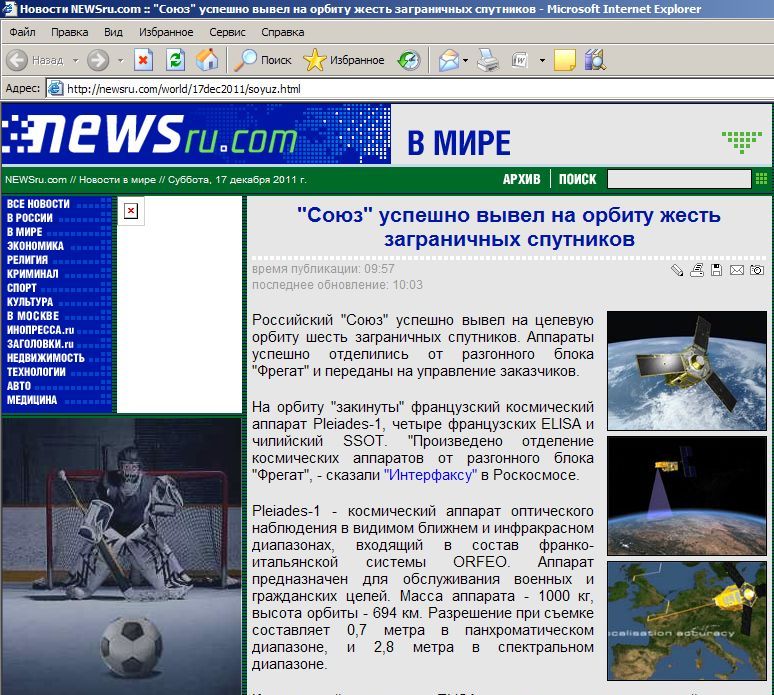
Task: Open the Справка menu
Action: pos(282,32)
